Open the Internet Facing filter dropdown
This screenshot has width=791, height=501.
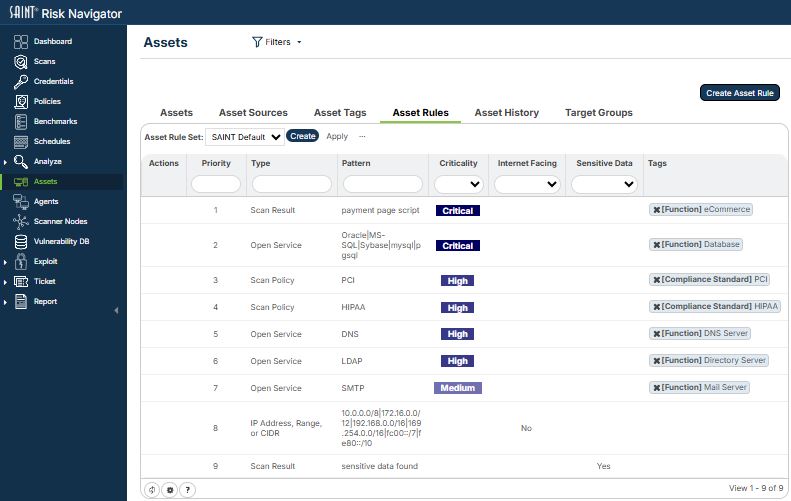[x=527, y=184]
